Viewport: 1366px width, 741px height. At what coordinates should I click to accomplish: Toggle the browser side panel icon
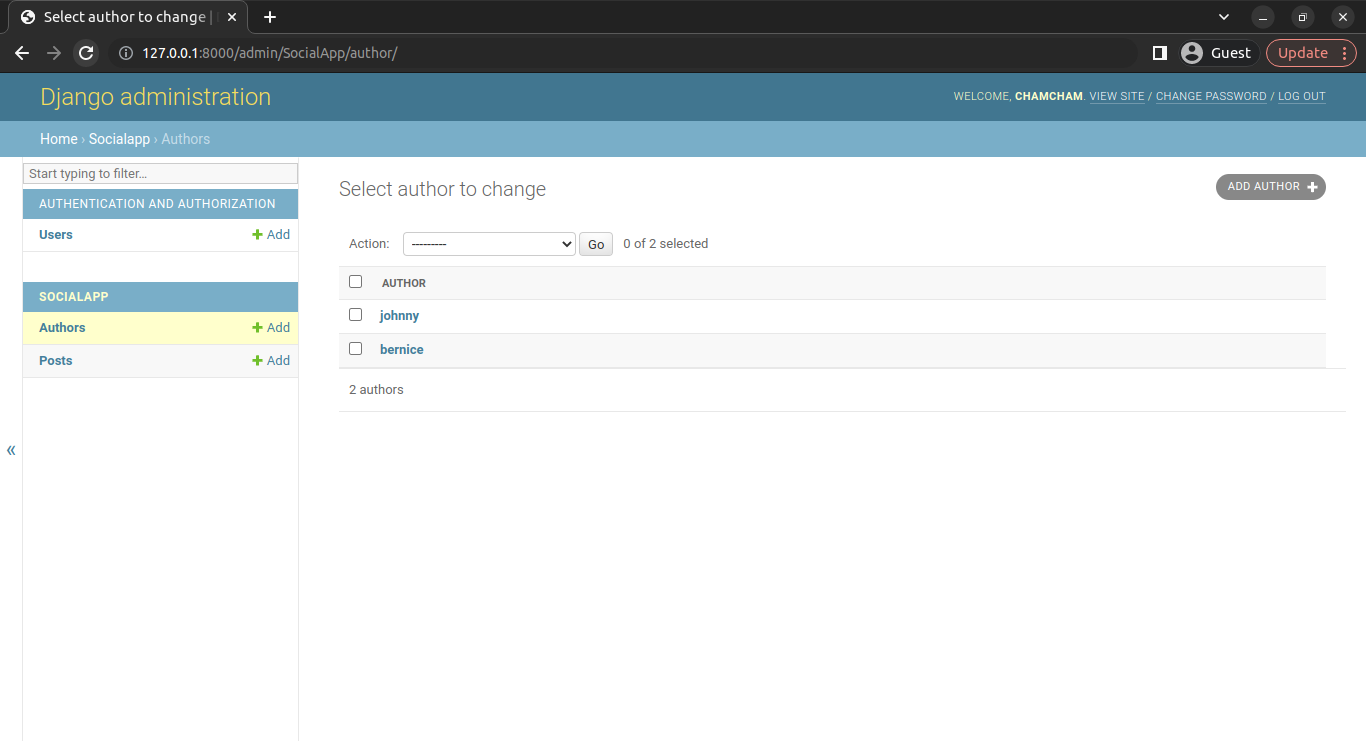pyautogui.click(x=1160, y=53)
